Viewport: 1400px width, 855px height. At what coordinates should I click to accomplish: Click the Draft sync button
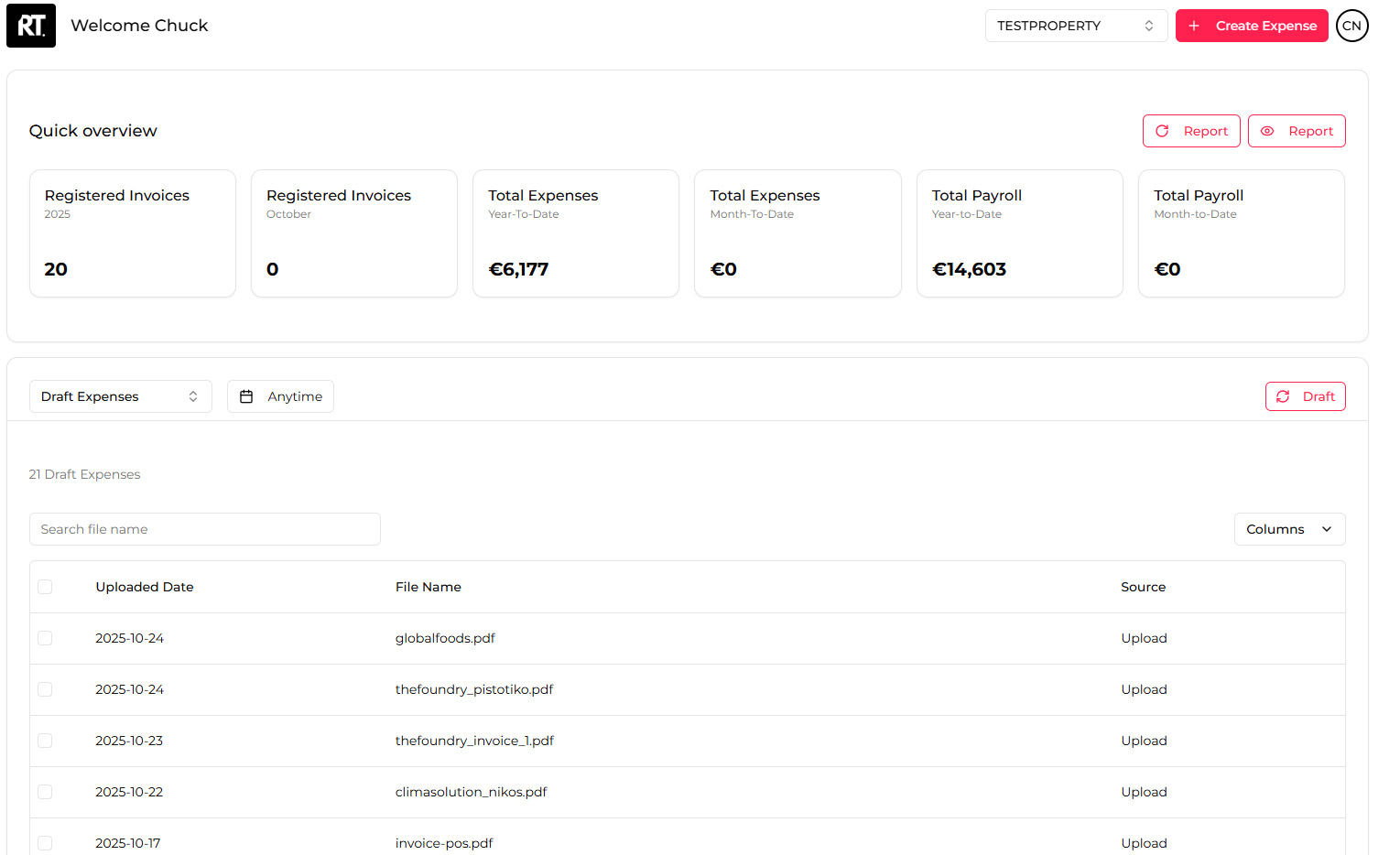pyautogui.click(x=1305, y=396)
